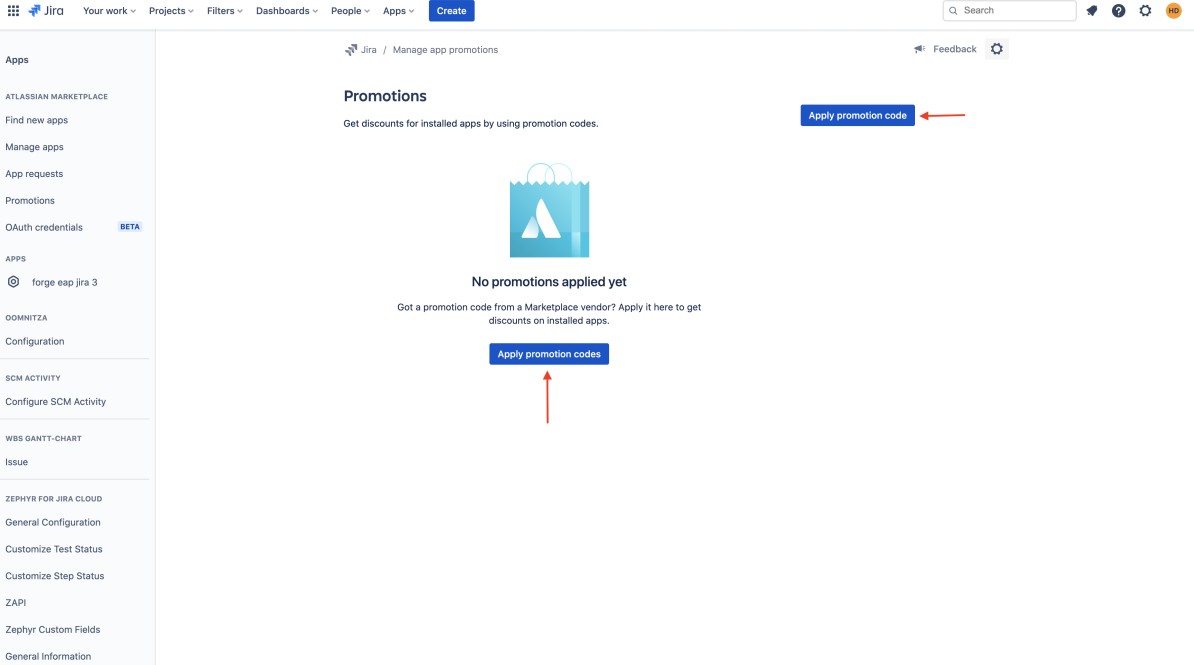The image size is (1194, 665).
Task: Click the Jira logo in the navigation bar
Action: pos(45,11)
